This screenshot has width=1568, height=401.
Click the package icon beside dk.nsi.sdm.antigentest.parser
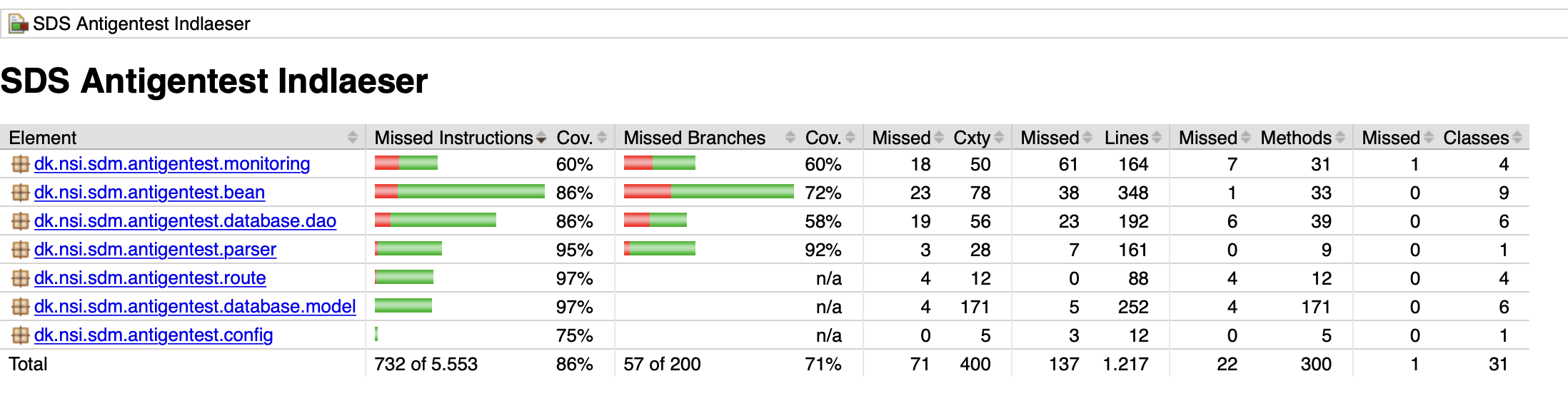click(20, 250)
